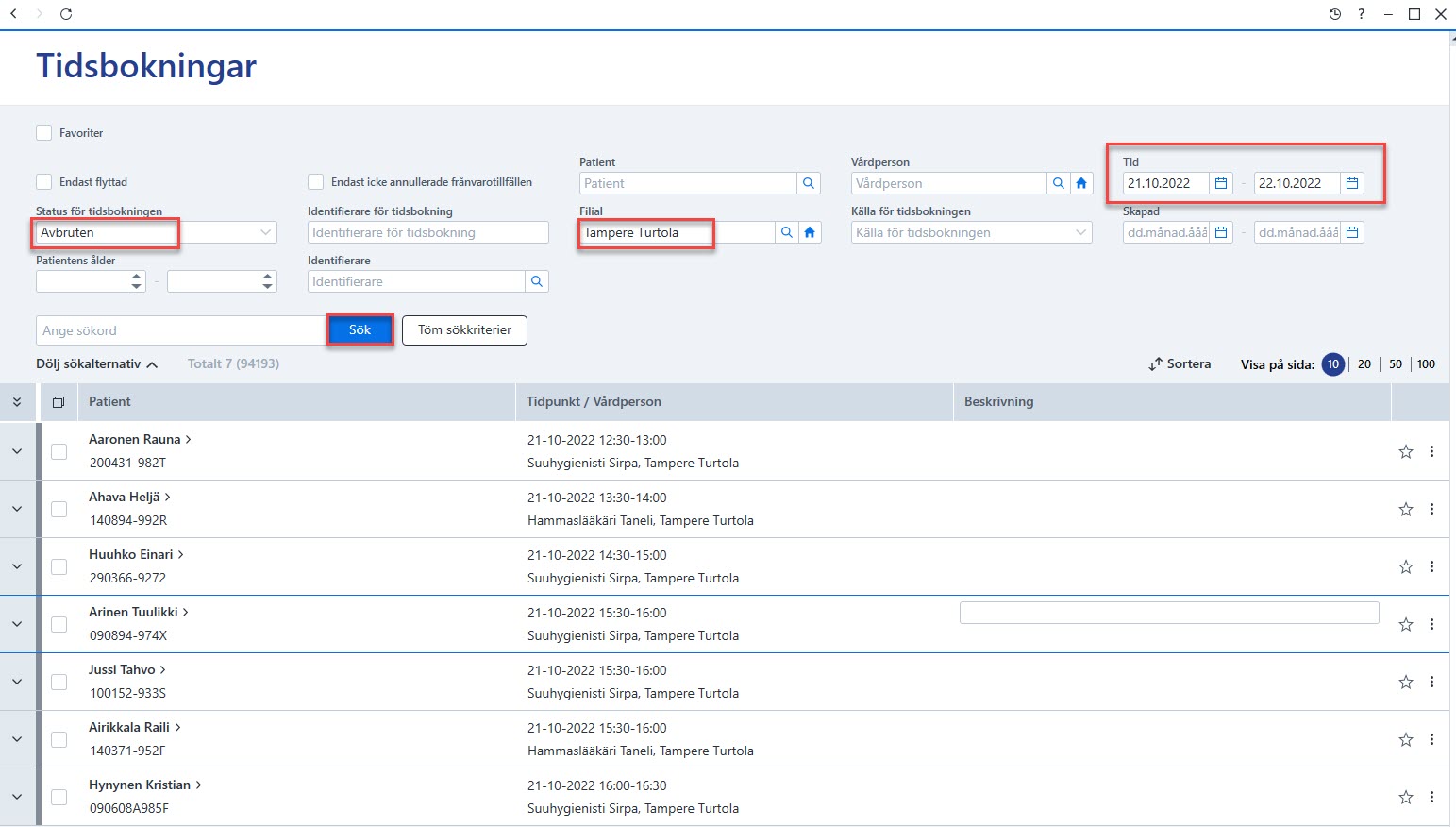Expand the Ahava Heljä row
Viewport: 1456px width, 827px height.
click(17, 509)
